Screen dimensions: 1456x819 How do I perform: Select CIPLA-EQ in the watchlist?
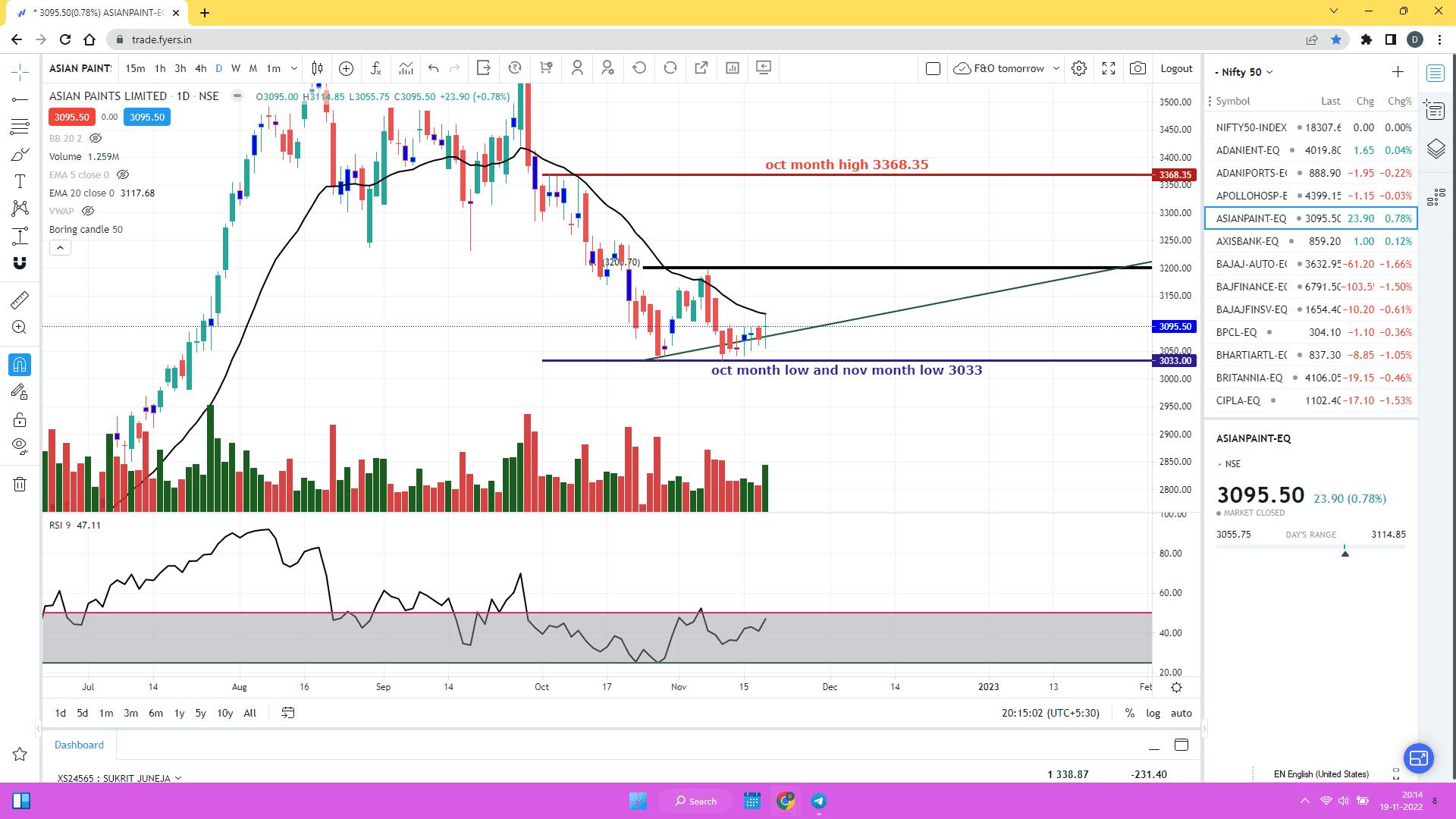(x=1310, y=400)
